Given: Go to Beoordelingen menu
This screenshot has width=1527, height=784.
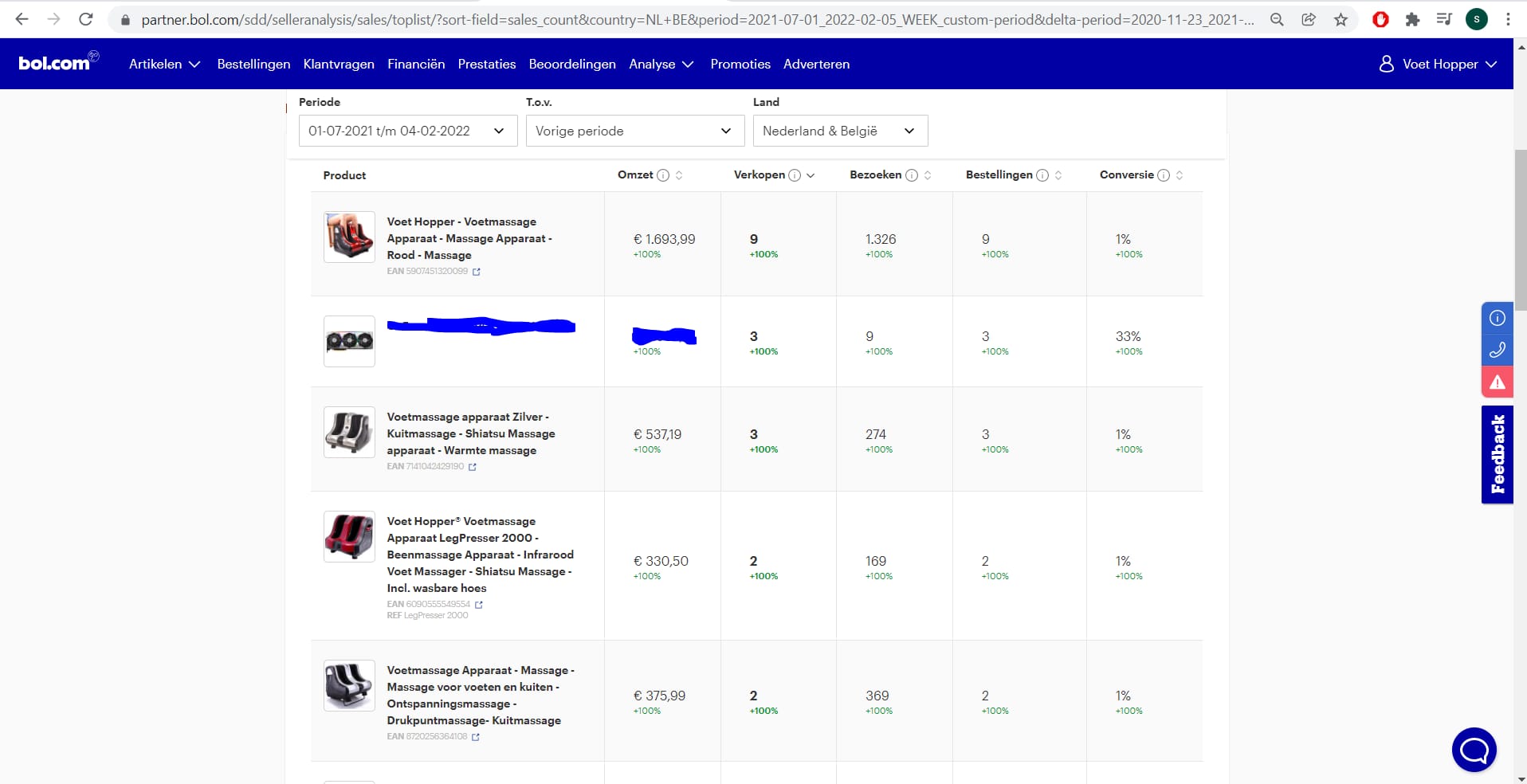Looking at the screenshot, I should pos(572,64).
